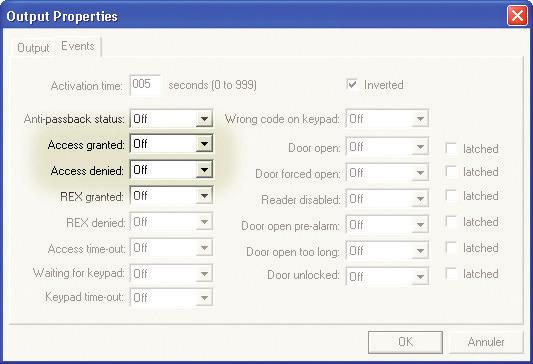Viewport: 533px width, 364px height.
Task: Expand the Wrong code on keypad dropdown
Action: pos(387,119)
